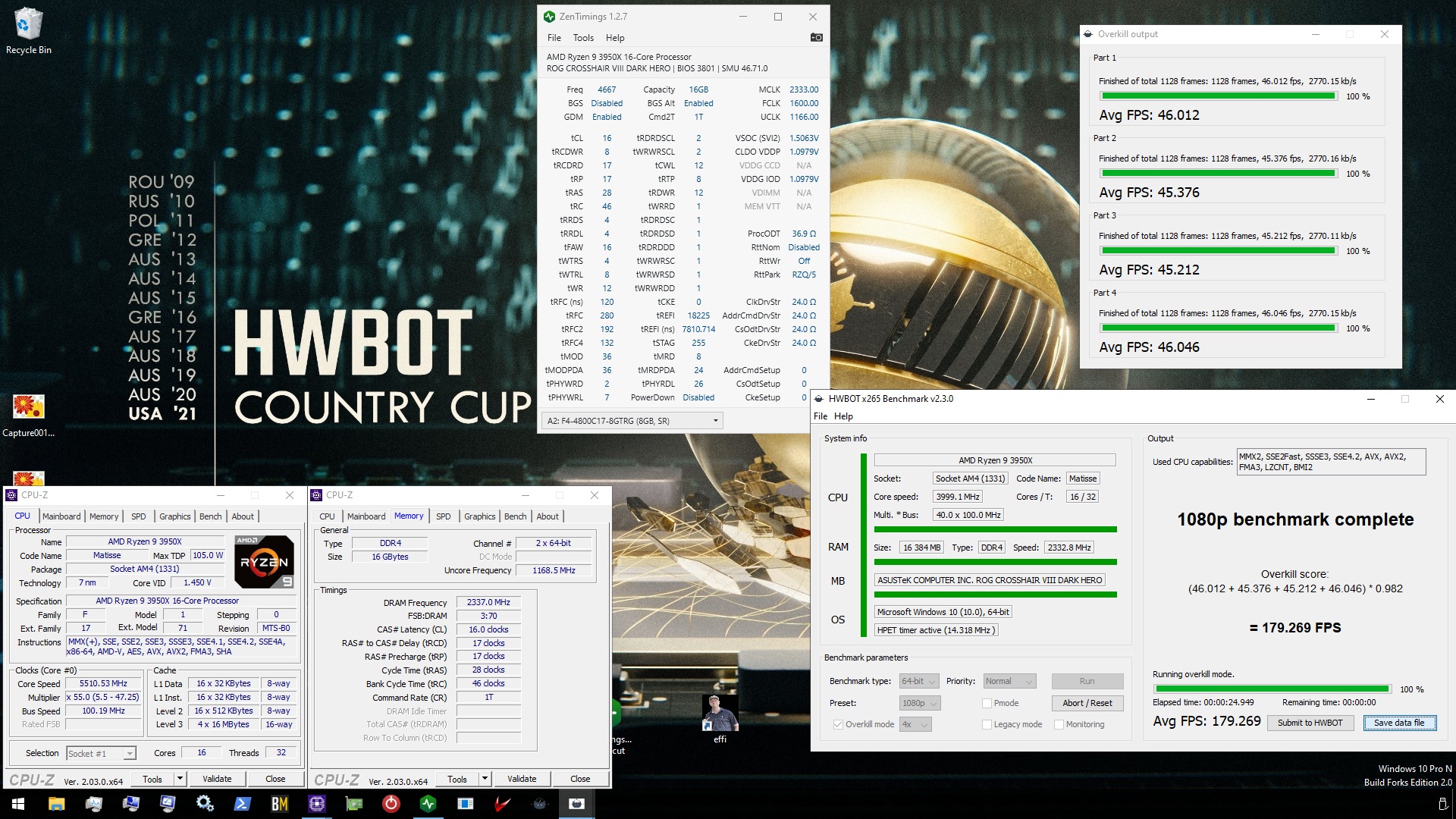This screenshot has height=819, width=1456.
Task: Click the HWBOT x265 title bar icon
Action: click(x=820, y=399)
